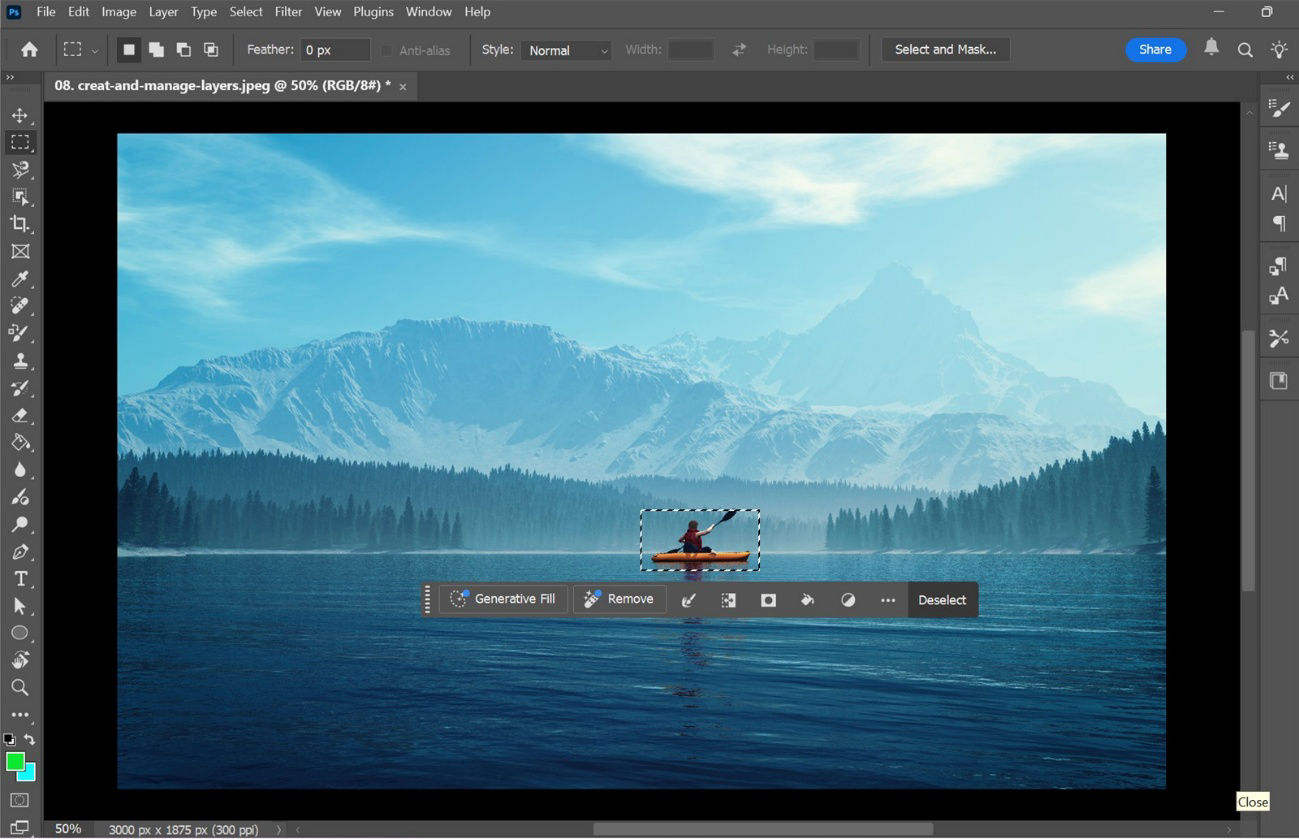Screen dimensions: 1299x839
Task: Select the Type tool
Action: [x=20, y=578]
